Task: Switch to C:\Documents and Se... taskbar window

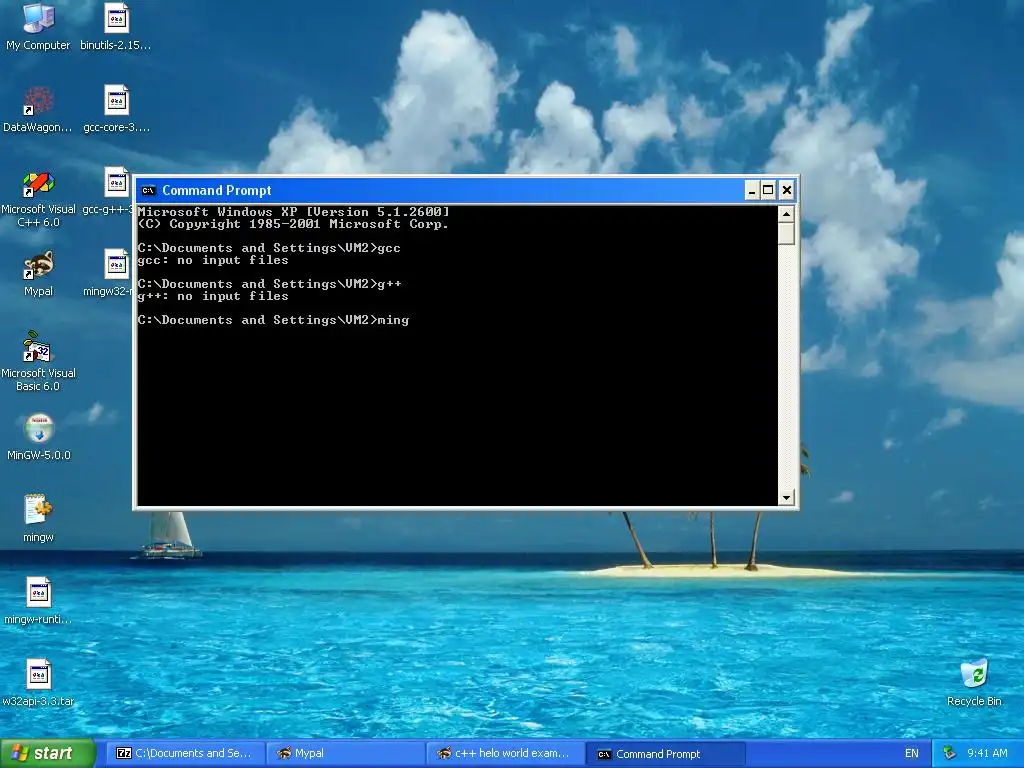Action: (187, 754)
